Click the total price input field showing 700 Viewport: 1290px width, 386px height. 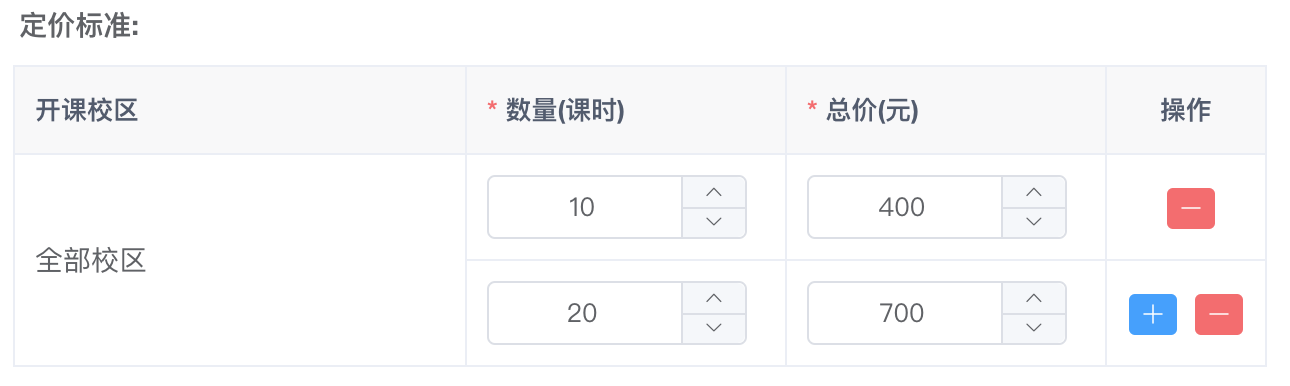click(904, 313)
